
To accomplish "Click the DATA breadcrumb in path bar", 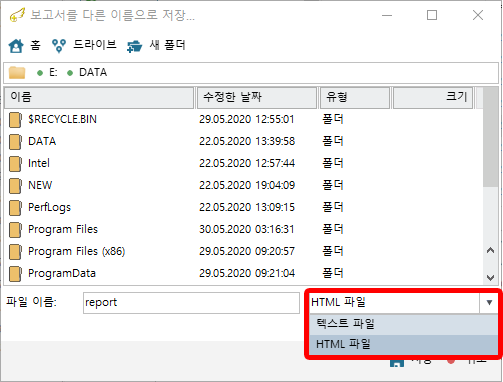I will pos(93,72).
